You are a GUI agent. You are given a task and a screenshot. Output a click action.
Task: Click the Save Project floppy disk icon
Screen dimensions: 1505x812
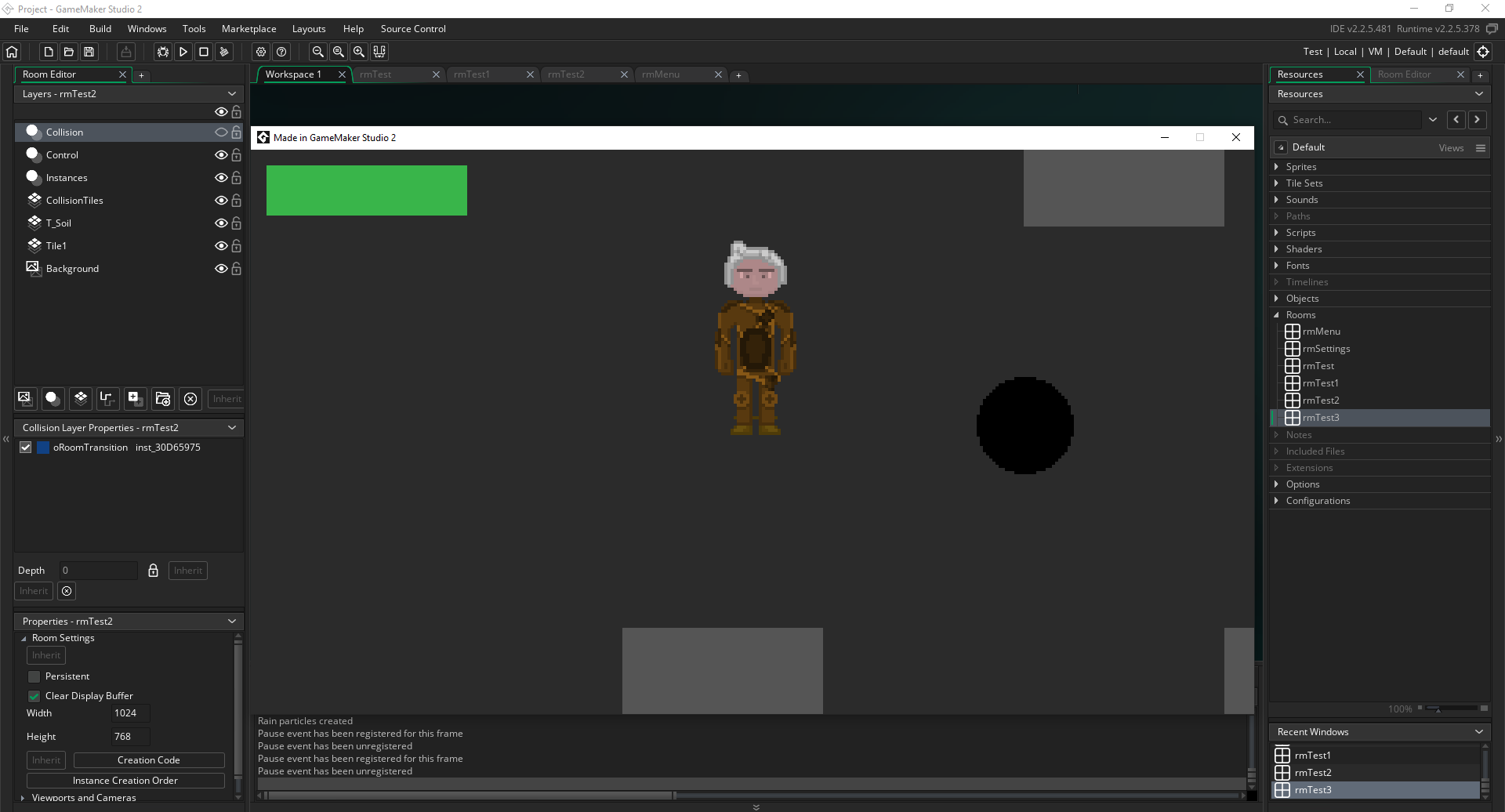tap(89, 52)
